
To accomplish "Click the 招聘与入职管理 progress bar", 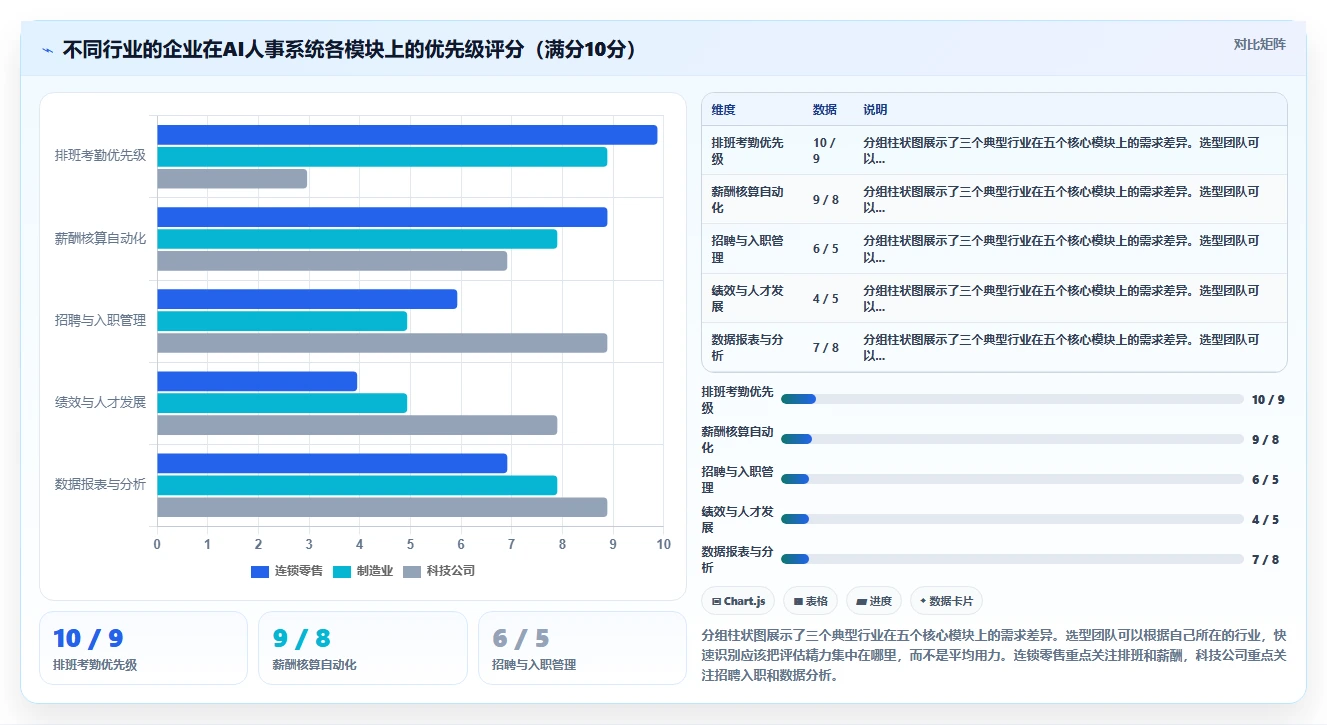I will coord(1012,479).
